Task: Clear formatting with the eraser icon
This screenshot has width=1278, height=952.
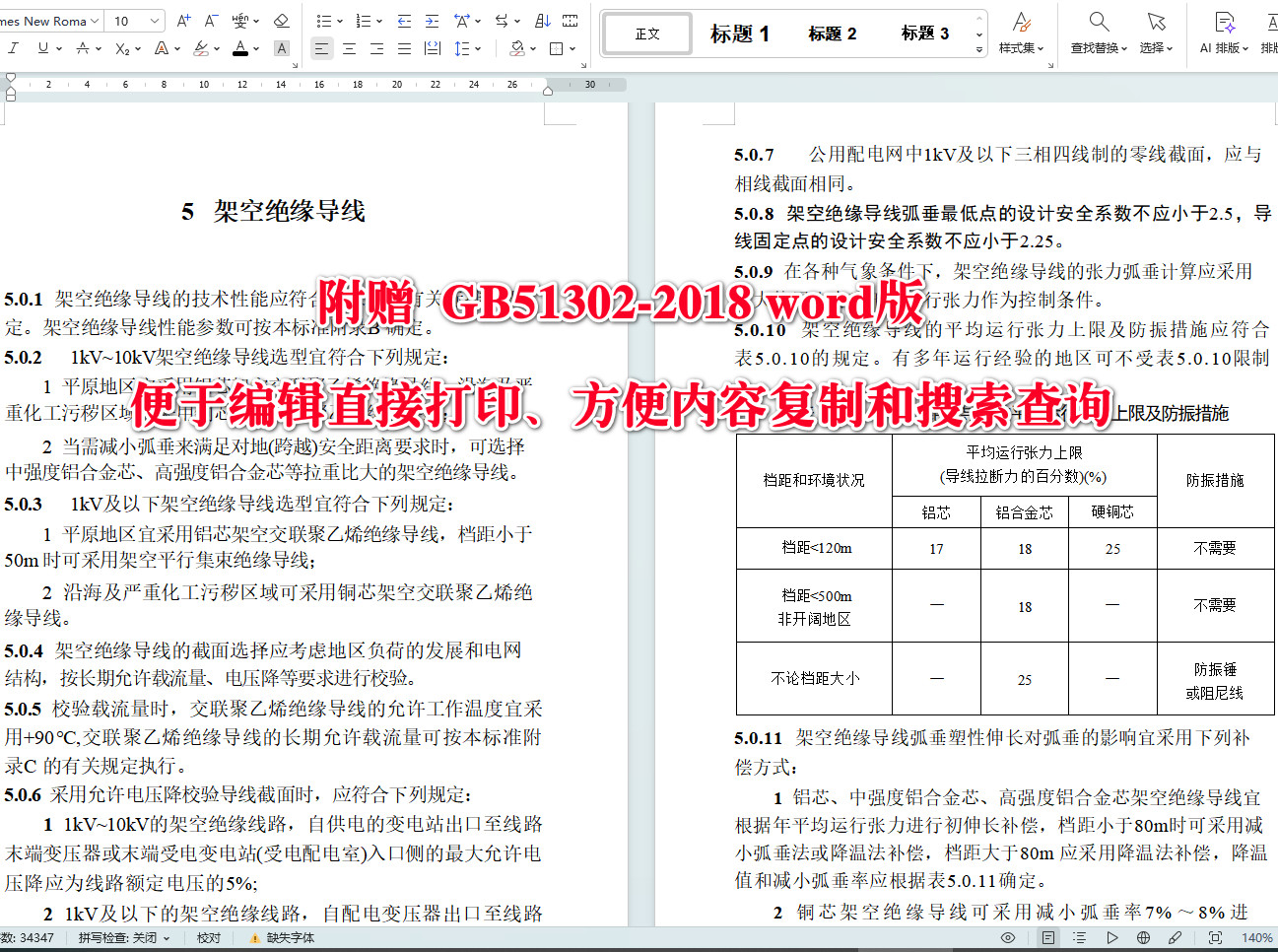Action: coord(281,20)
